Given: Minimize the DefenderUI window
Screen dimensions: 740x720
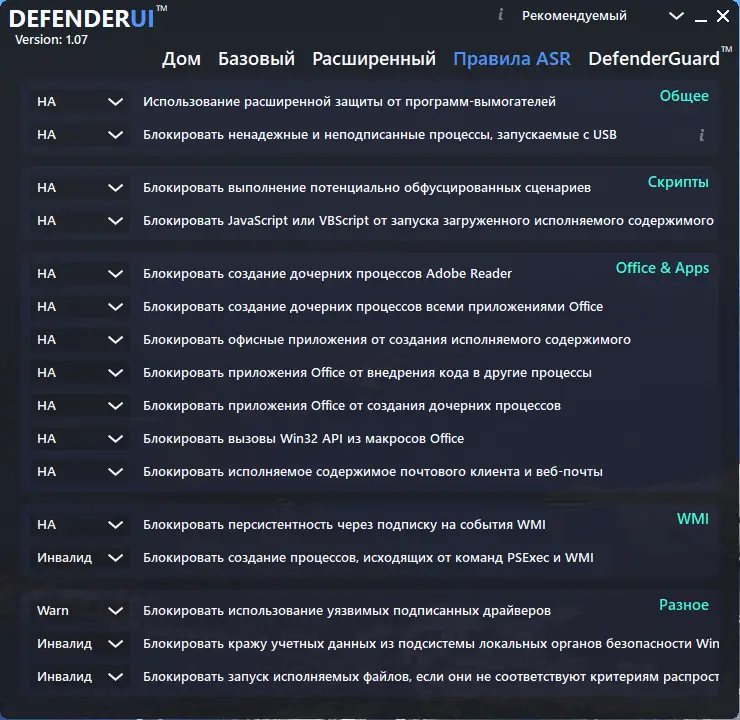Looking at the screenshot, I should [701, 17].
